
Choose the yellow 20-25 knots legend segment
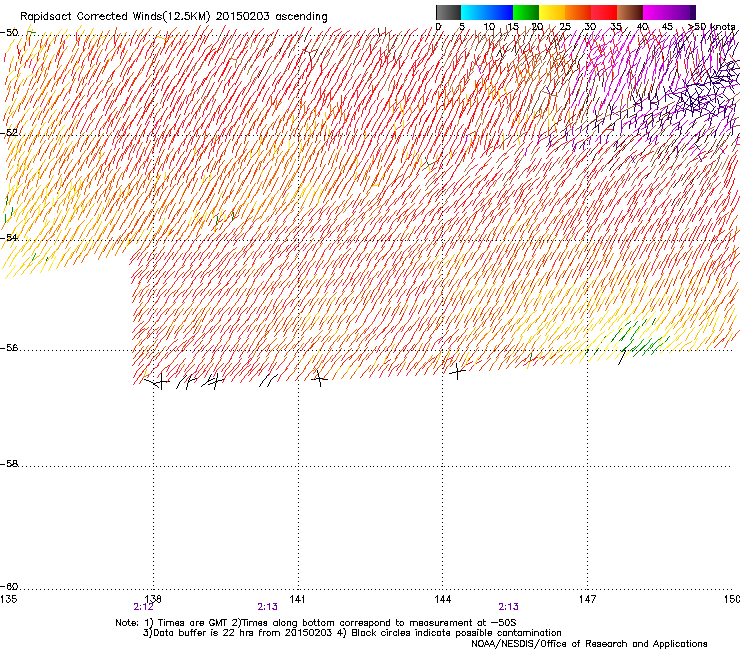[552, 12]
